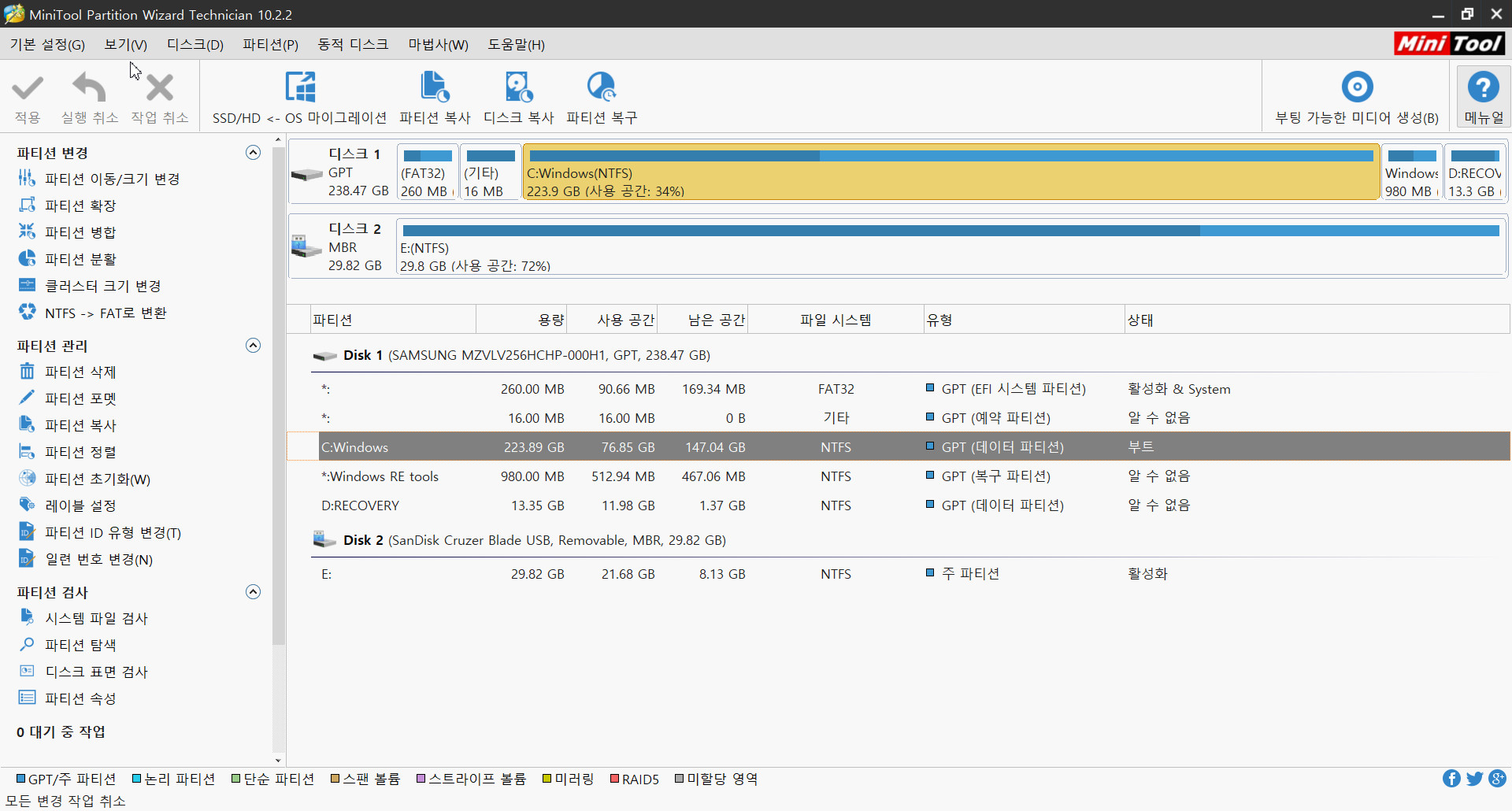Select the (기타) 16 MB disk map block
Image resolution: width=1512 pixels, height=811 pixels.
pyautogui.click(x=490, y=172)
